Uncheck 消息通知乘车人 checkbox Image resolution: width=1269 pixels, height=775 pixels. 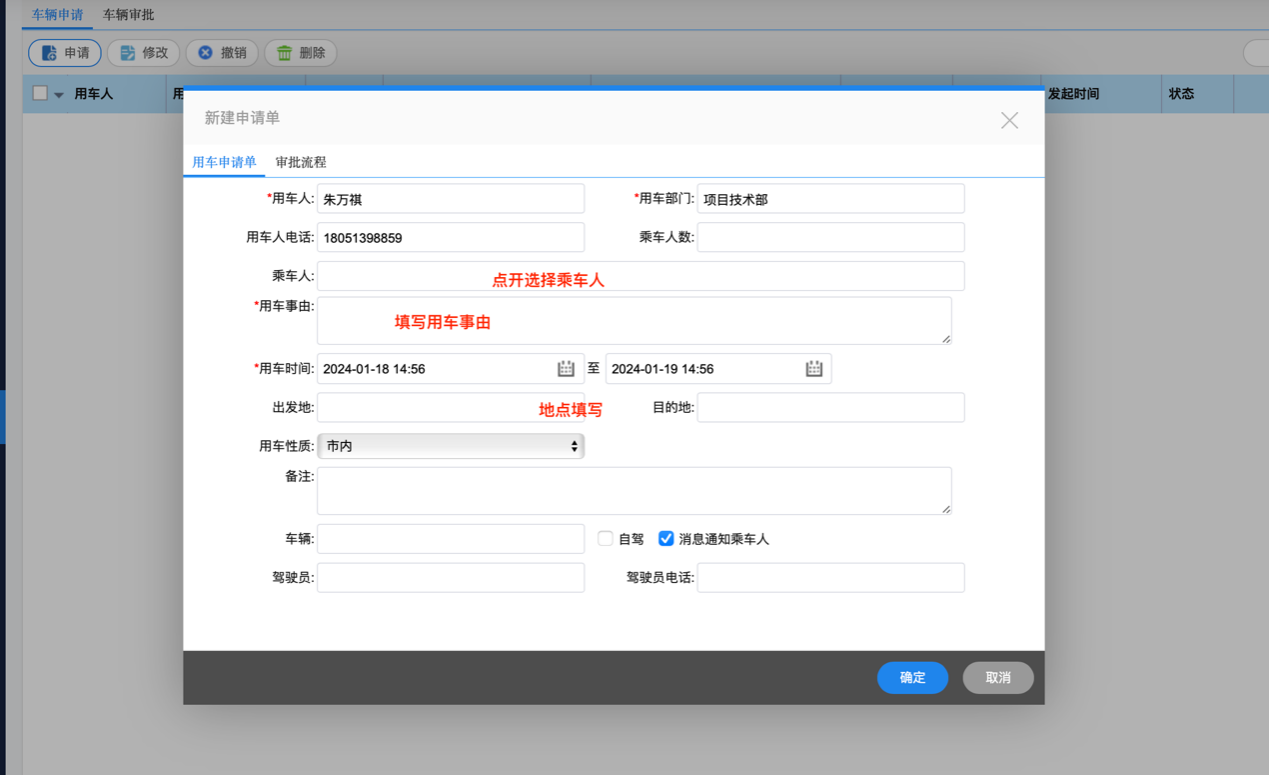tap(666, 538)
